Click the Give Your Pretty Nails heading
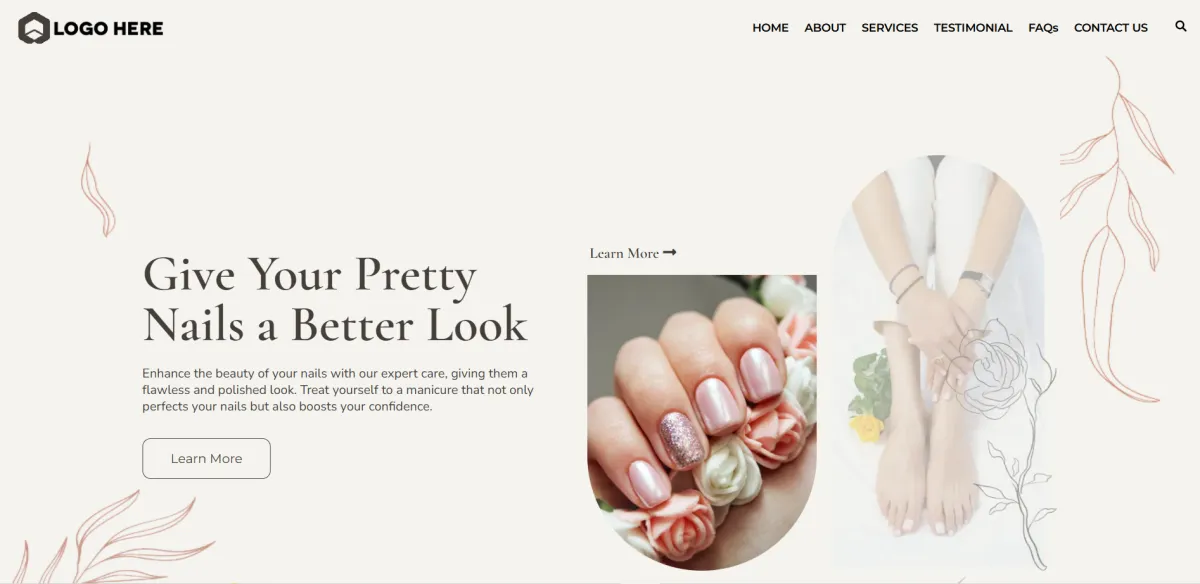This screenshot has width=1200, height=584. 335,299
